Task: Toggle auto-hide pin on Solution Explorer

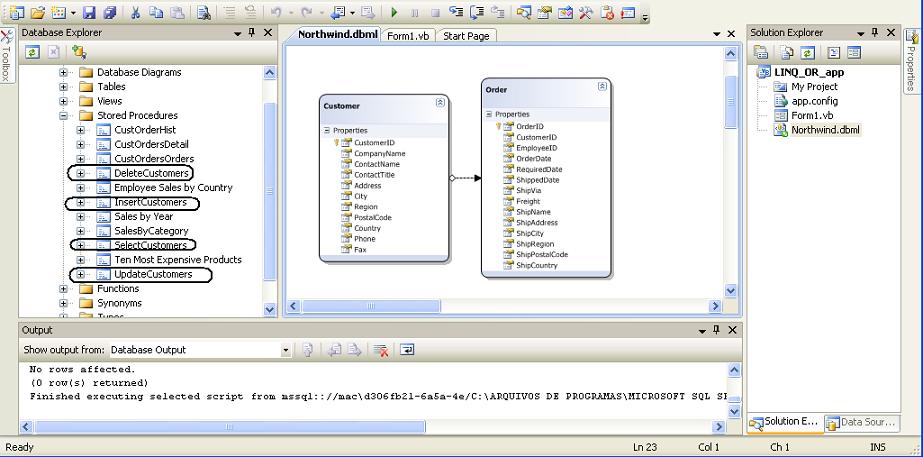Action: tap(875, 33)
